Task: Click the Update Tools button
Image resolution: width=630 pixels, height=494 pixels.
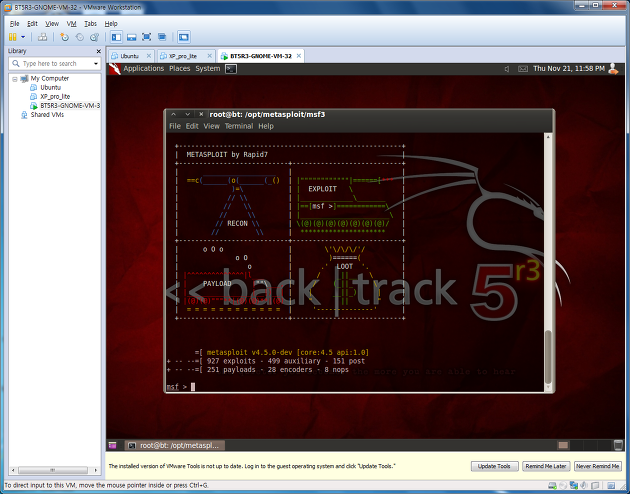Action: tap(494, 466)
